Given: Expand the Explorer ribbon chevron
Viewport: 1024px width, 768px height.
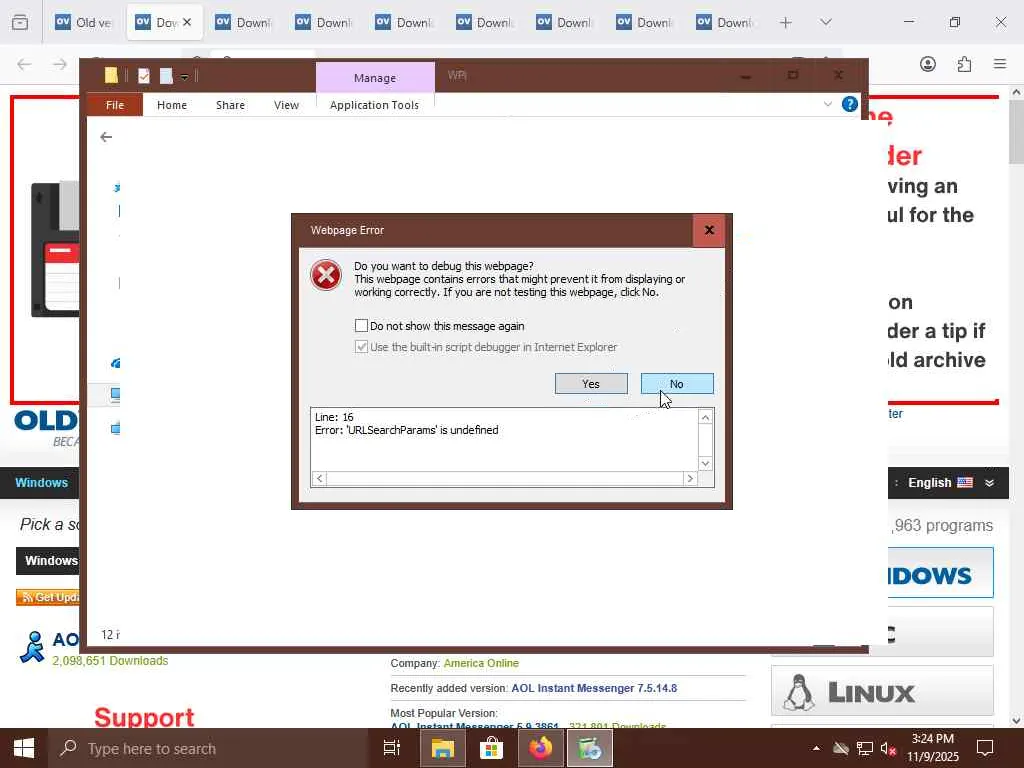Looking at the screenshot, I should click(827, 104).
